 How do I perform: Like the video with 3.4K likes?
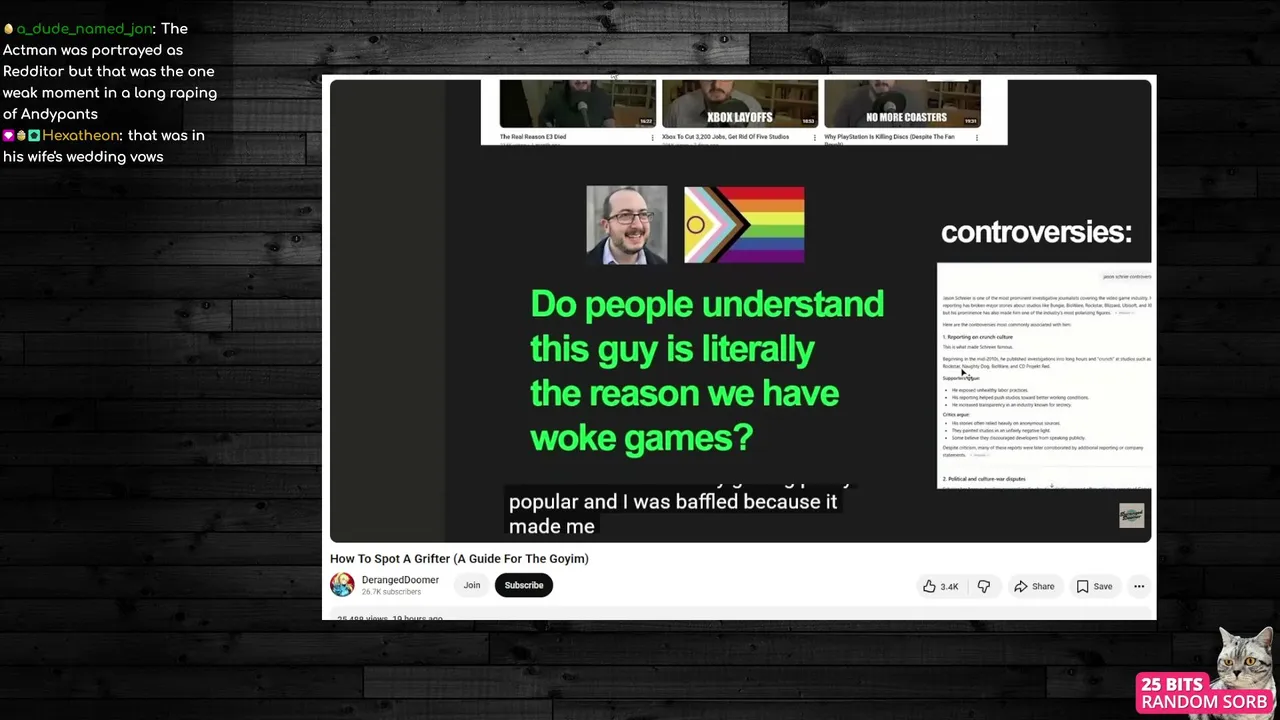(x=940, y=586)
